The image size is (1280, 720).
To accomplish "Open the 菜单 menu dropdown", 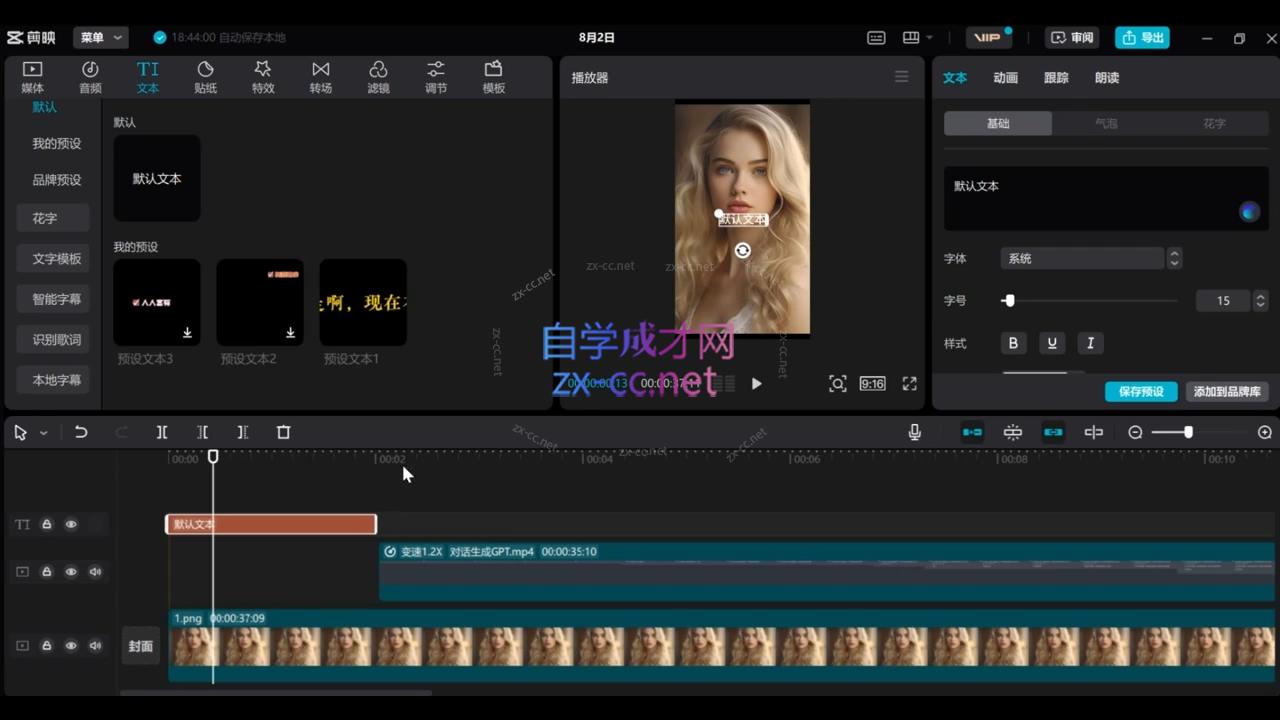I will click(x=101, y=37).
